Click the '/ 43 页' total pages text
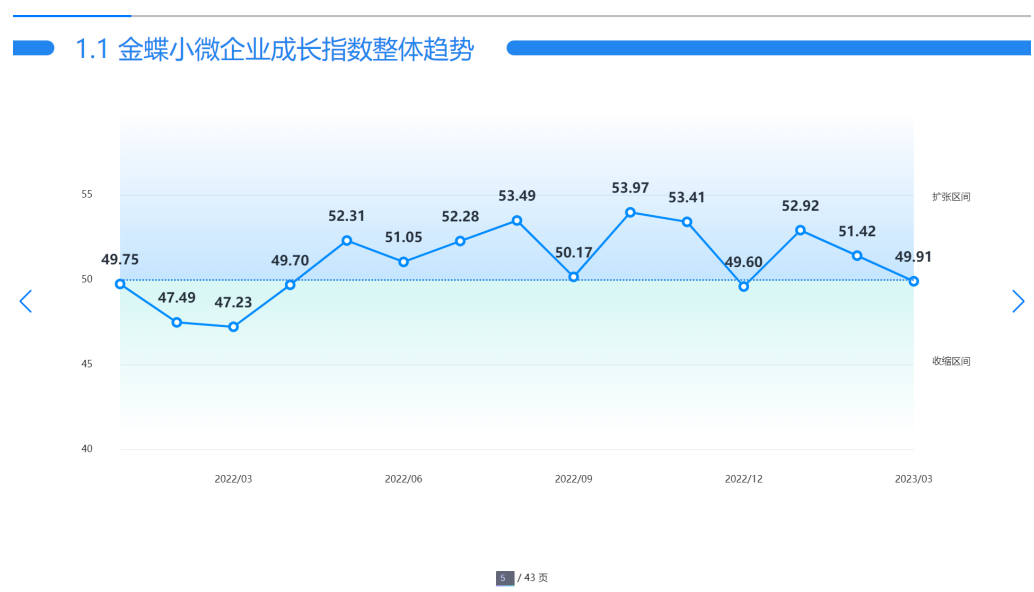Image resolution: width=1034 pixels, height=592 pixels. click(533, 578)
